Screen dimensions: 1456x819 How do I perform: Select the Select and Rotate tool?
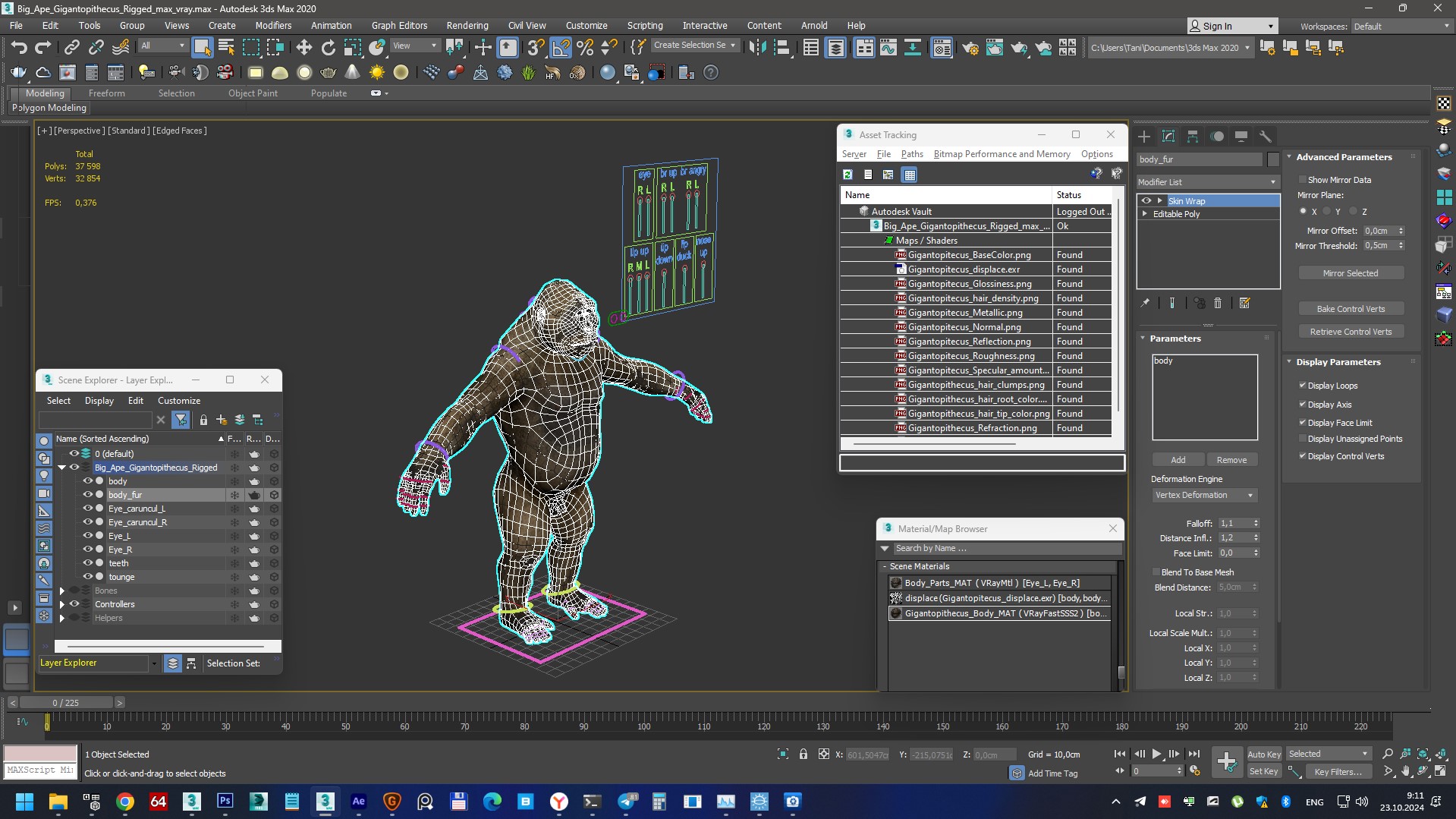tap(328, 47)
